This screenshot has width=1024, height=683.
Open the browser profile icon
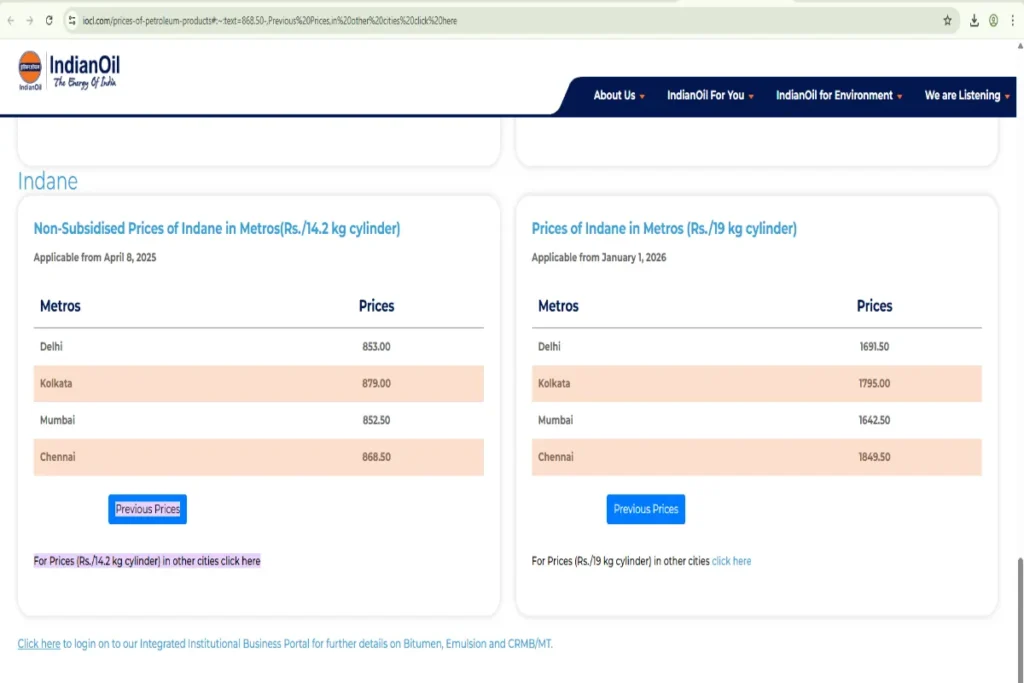(993, 20)
